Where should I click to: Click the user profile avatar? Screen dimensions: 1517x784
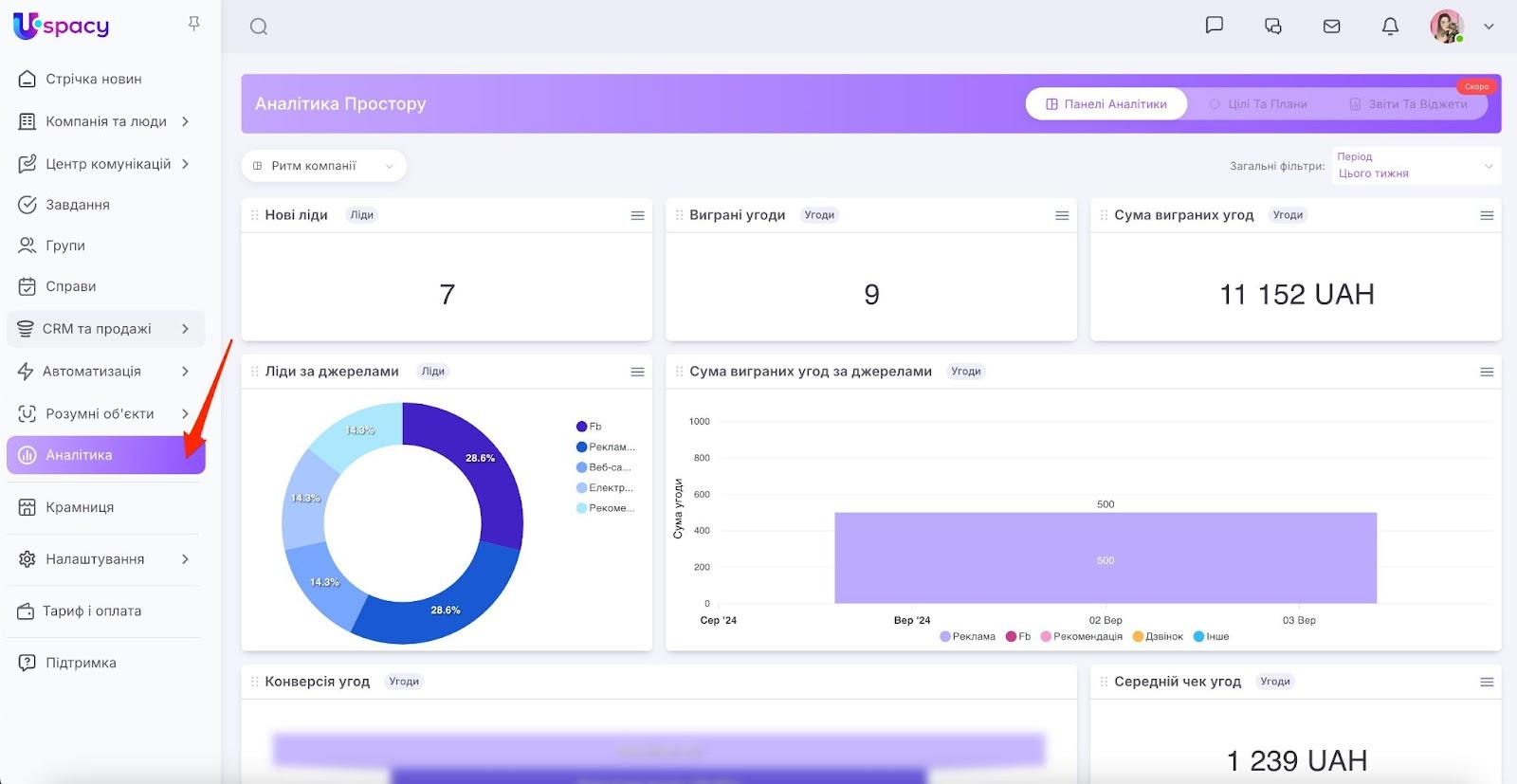[1446, 27]
